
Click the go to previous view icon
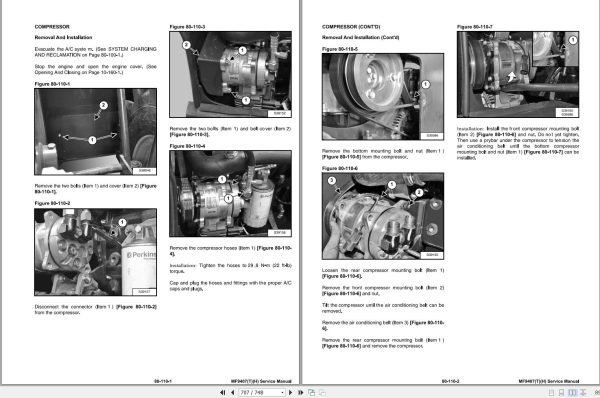[311, 392]
